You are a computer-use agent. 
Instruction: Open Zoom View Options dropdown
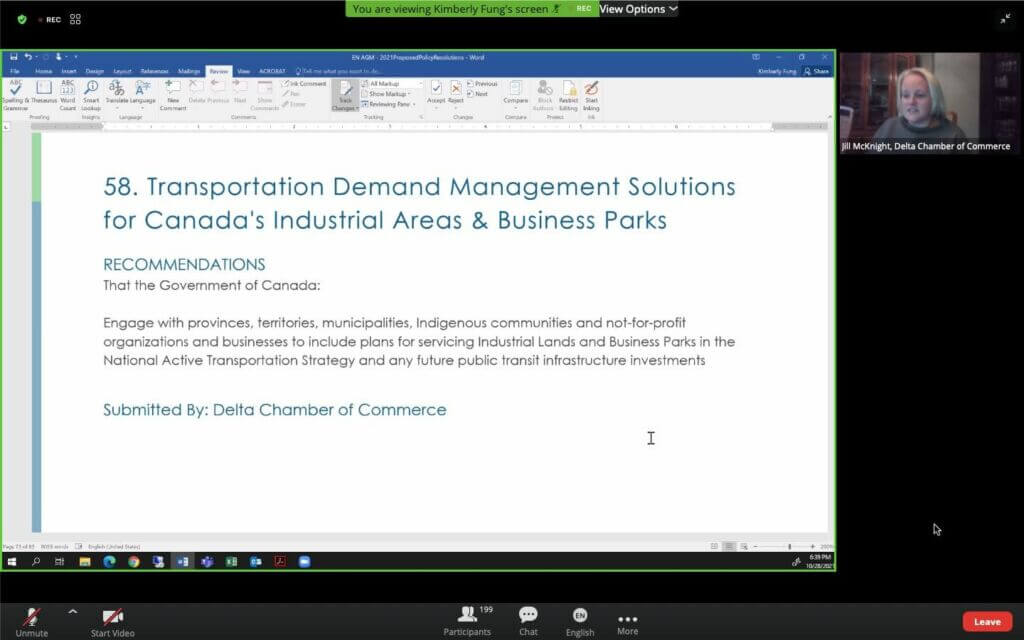(638, 9)
